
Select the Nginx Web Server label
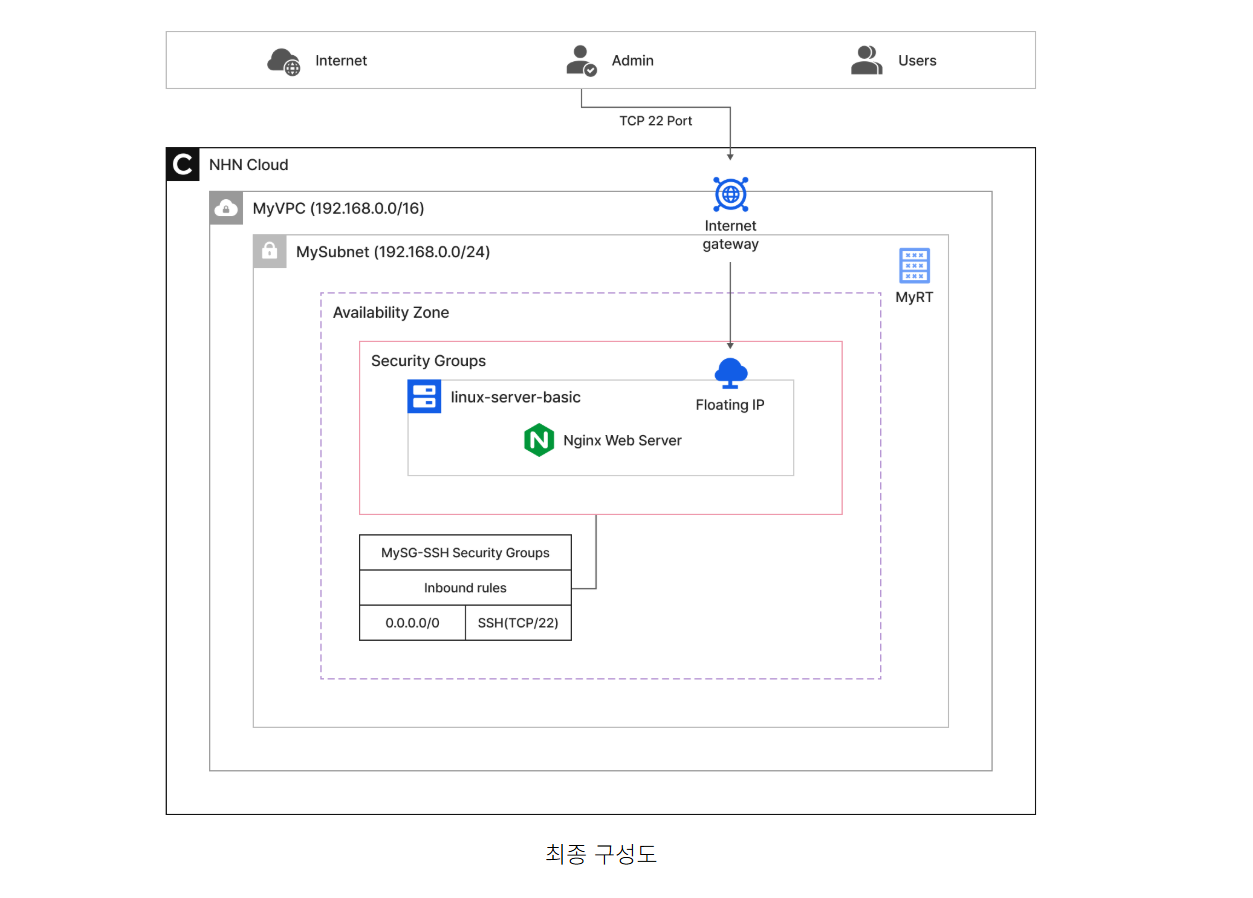point(622,440)
